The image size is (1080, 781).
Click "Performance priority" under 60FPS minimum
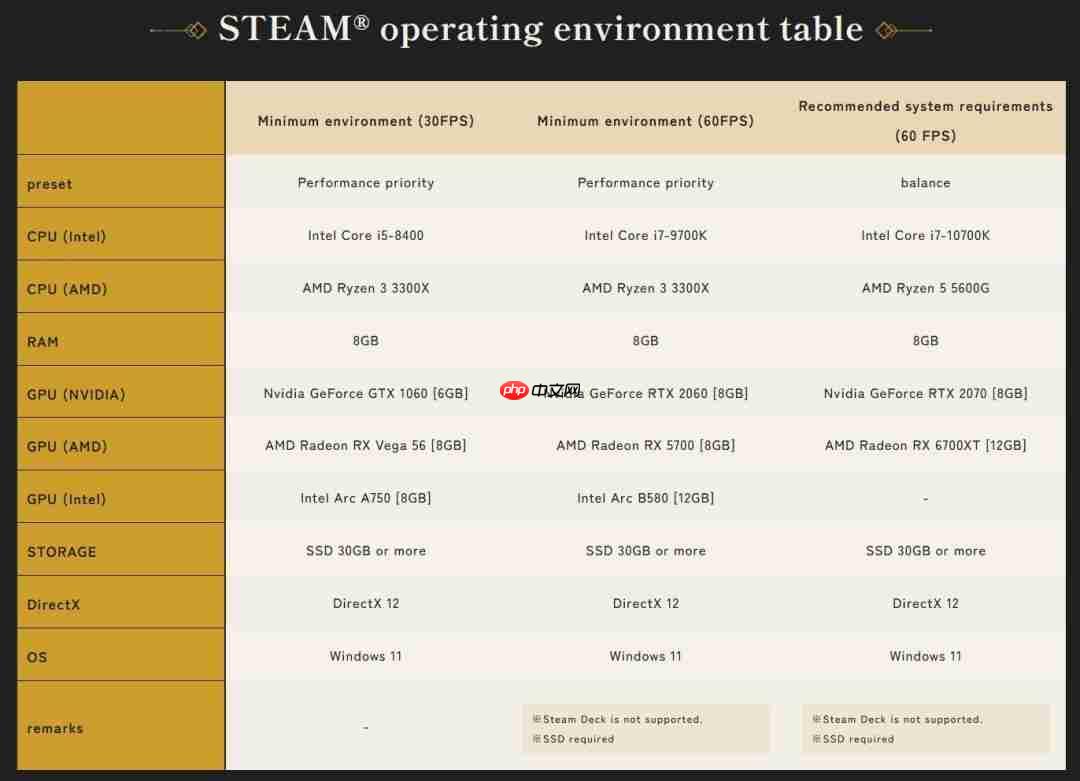click(x=645, y=183)
